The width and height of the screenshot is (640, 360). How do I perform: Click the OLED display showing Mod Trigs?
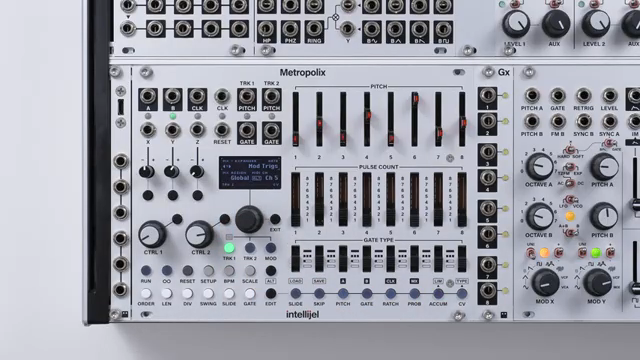250,172
